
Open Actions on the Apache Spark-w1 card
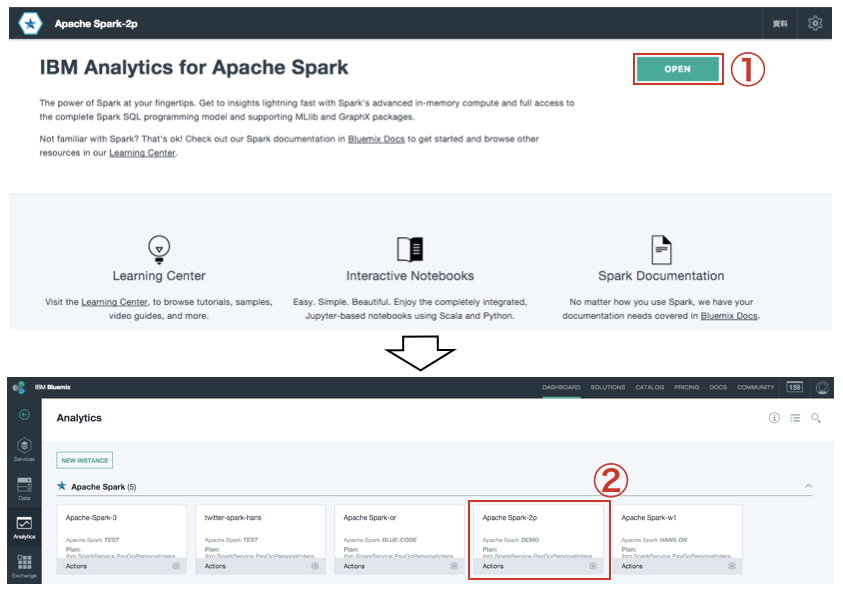(x=632, y=566)
